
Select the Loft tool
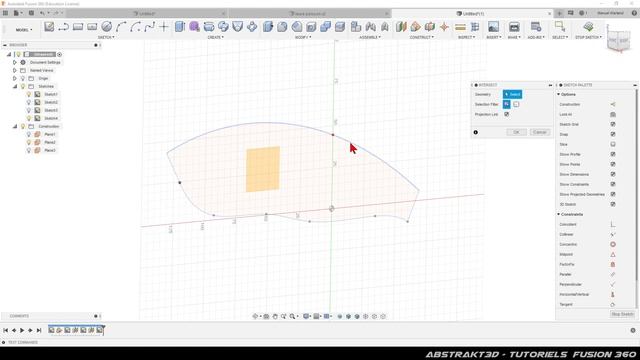pos(238,27)
